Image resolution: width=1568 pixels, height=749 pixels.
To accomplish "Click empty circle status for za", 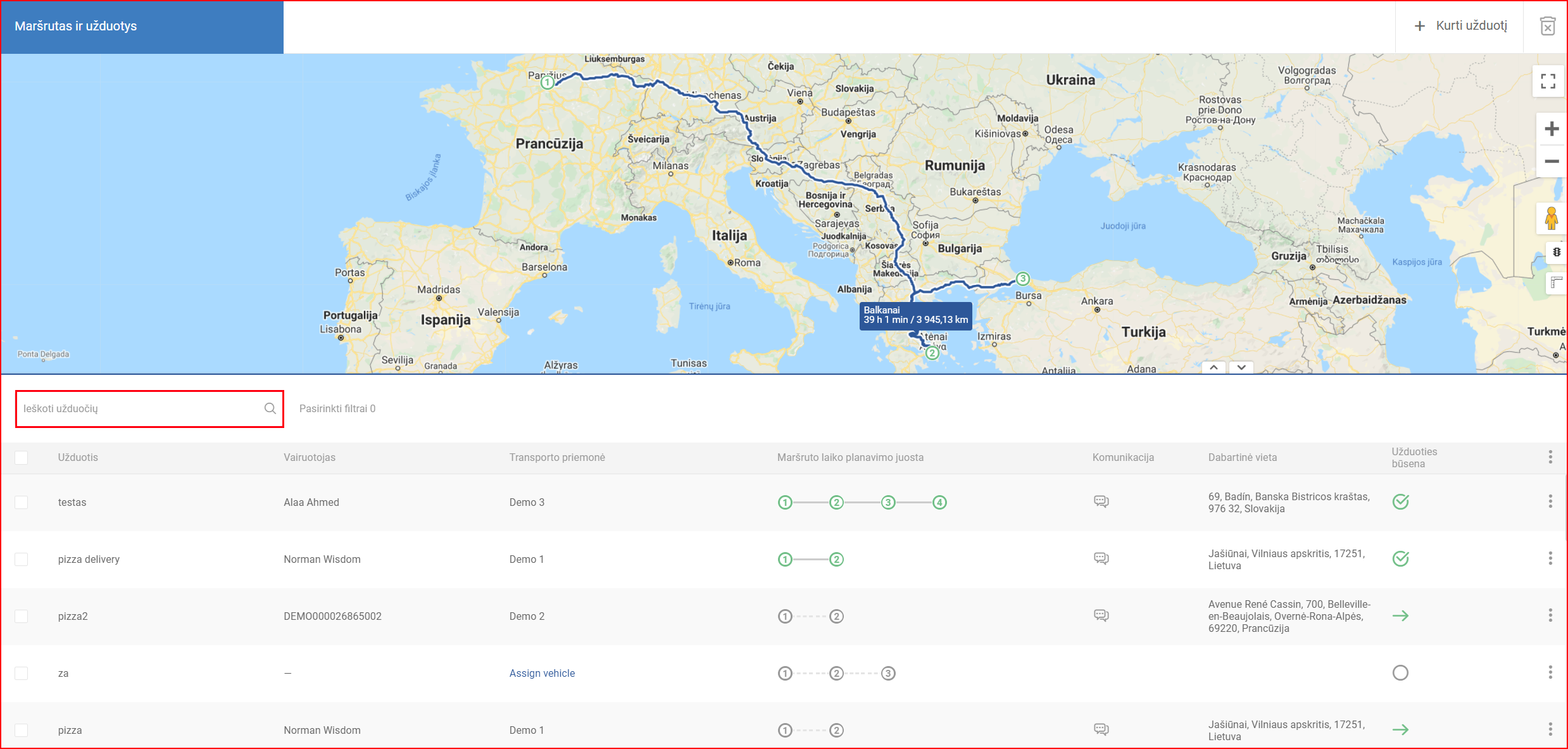I will click(x=1400, y=672).
